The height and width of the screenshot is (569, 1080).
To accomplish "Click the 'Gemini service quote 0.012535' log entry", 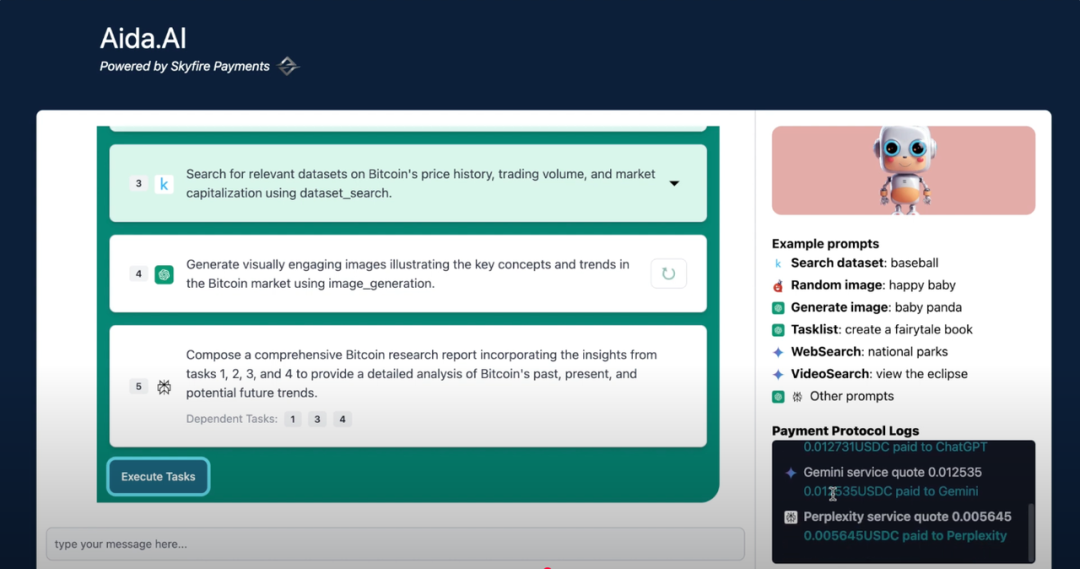I will click(x=893, y=473).
